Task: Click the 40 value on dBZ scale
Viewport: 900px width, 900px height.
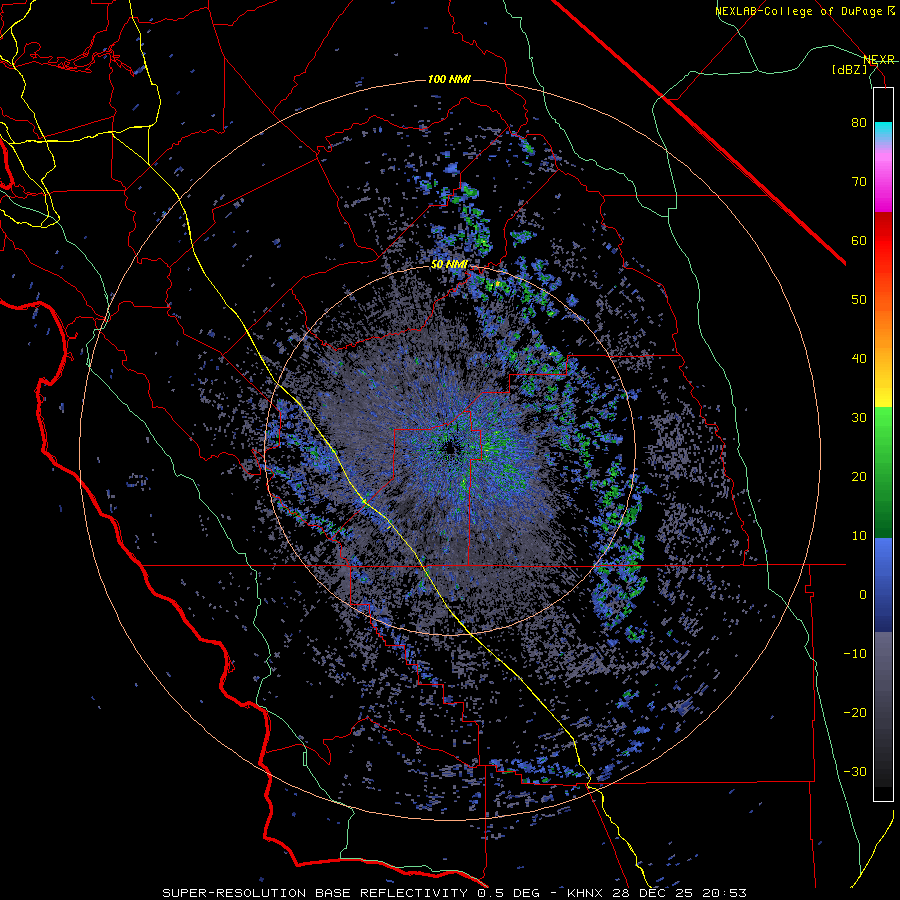Action: tap(859, 359)
